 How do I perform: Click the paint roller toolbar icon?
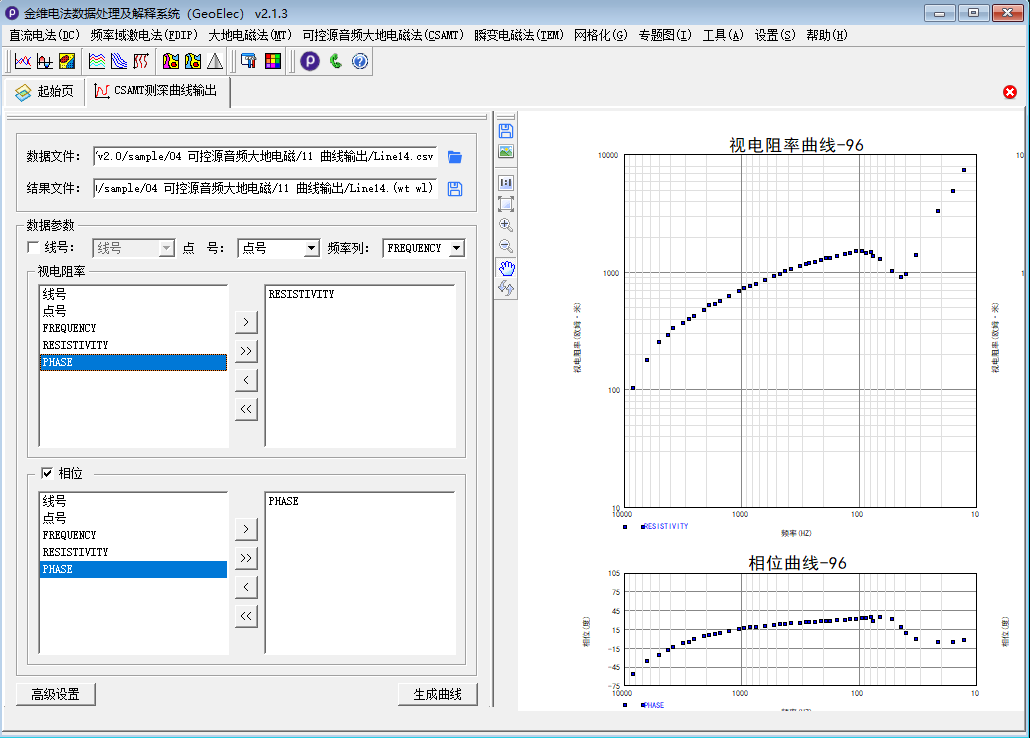[x=248, y=62]
